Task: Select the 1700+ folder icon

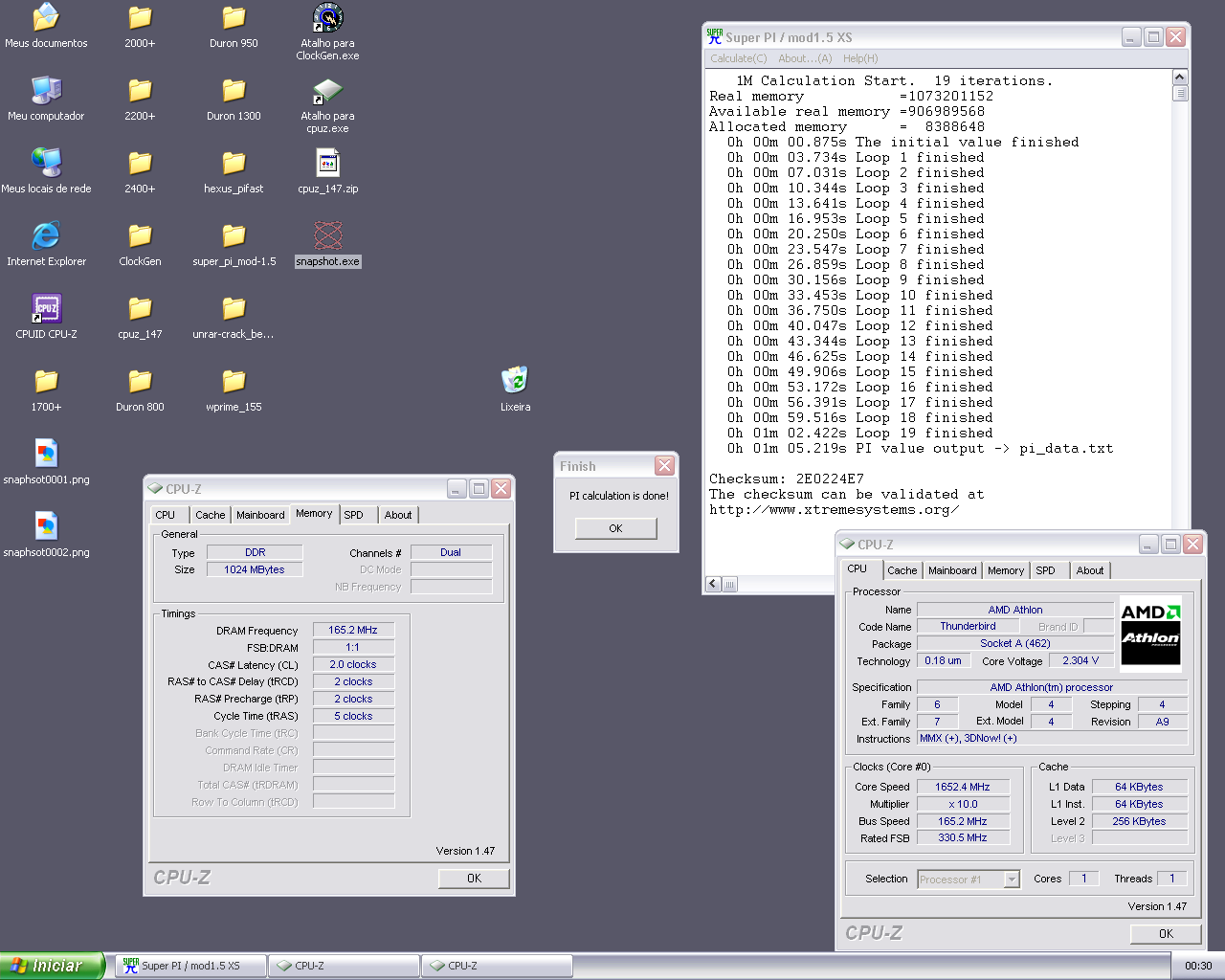Action: (x=46, y=390)
